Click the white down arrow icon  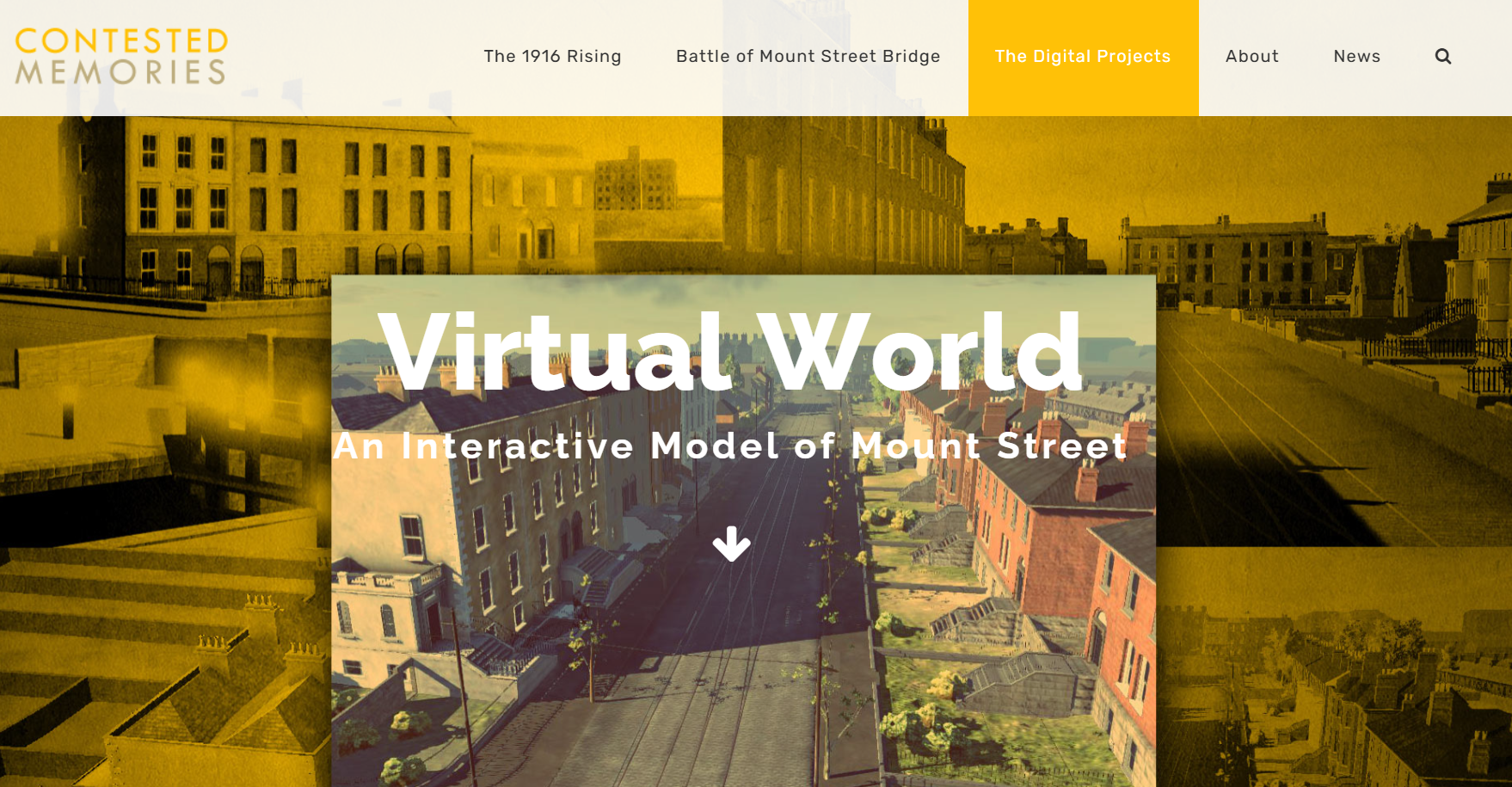pyautogui.click(x=731, y=544)
